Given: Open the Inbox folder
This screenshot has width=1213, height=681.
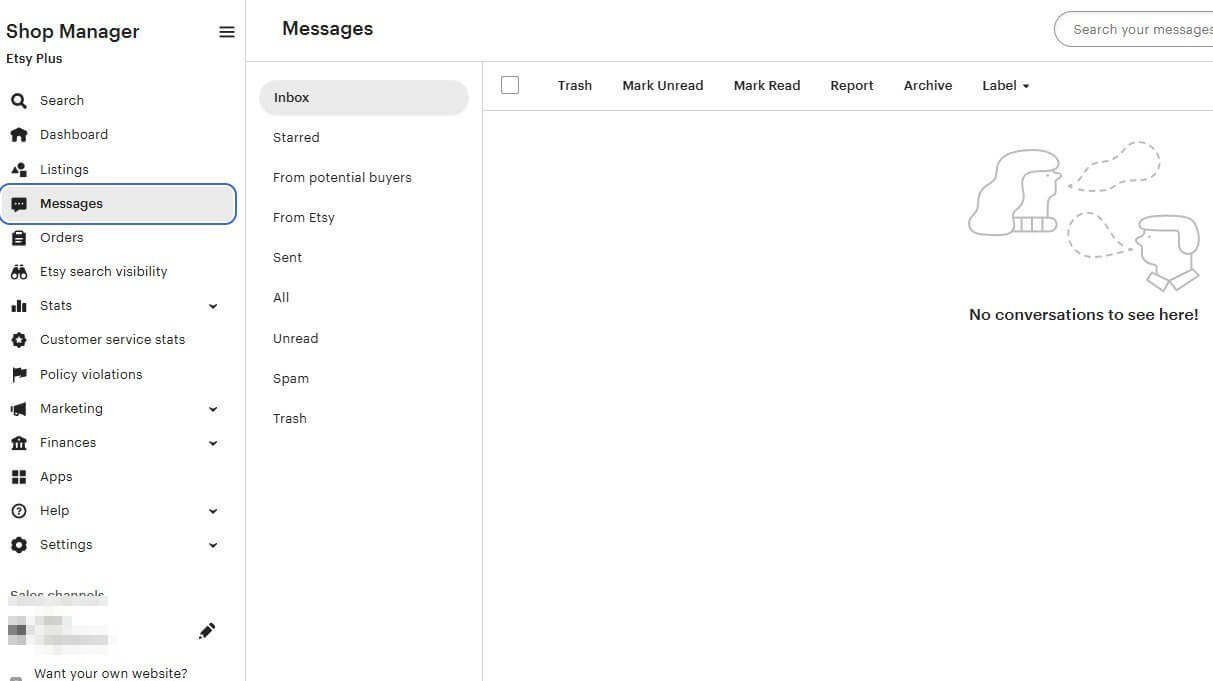Looking at the screenshot, I should pyautogui.click(x=363, y=98).
